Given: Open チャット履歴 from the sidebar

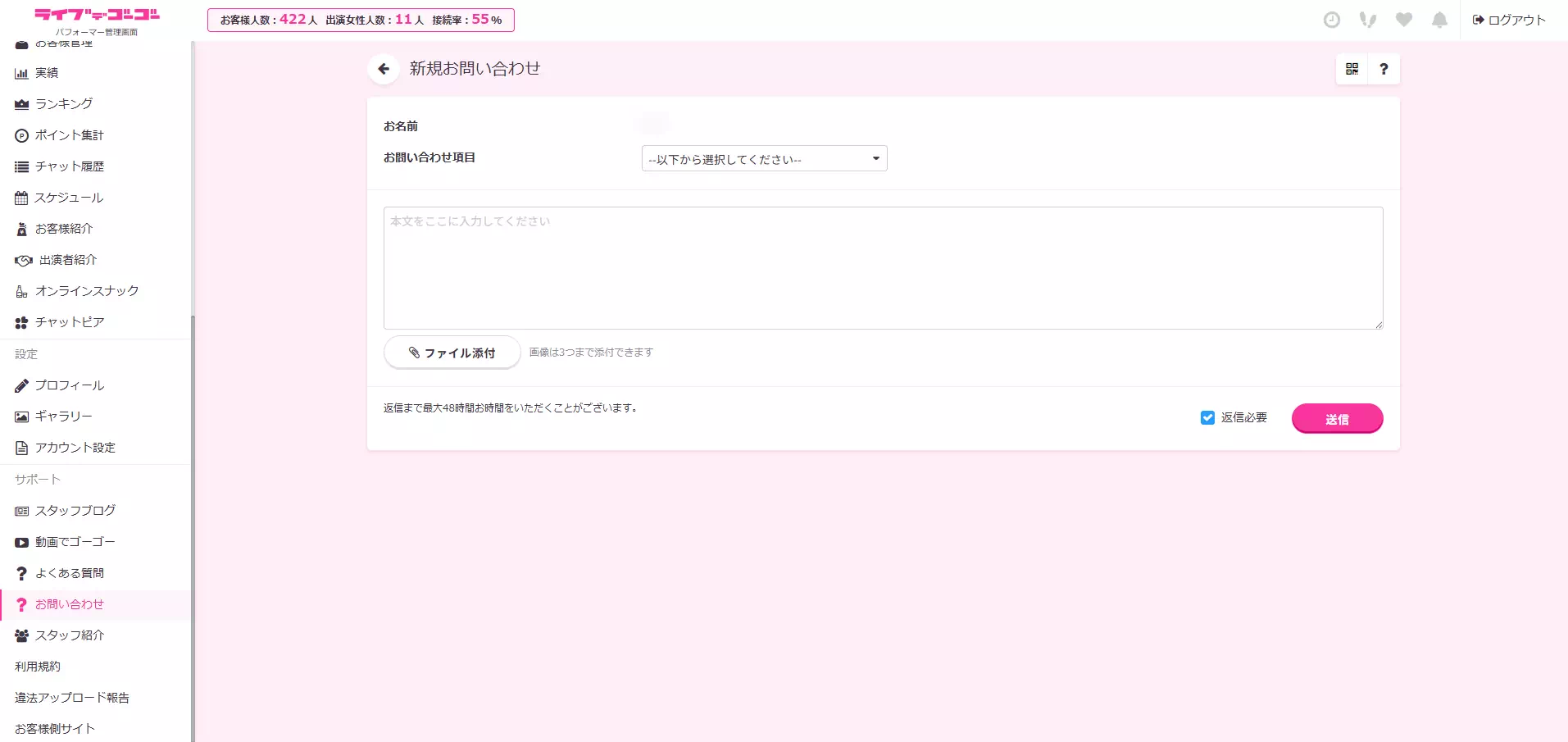Looking at the screenshot, I should pos(69,166).
